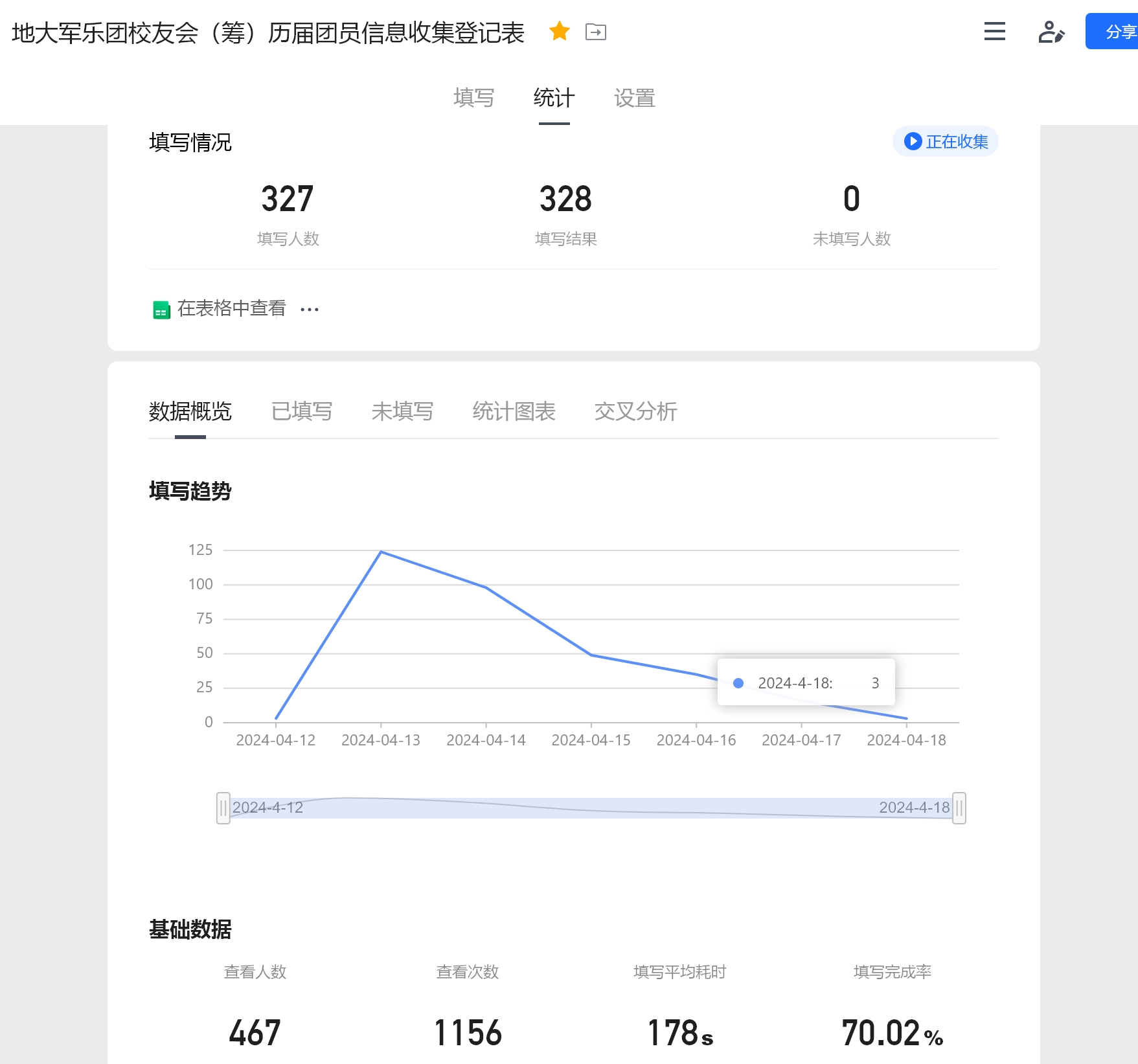Click the right date range slider handle
The image size is (1138, 1064).
(959, 808)
